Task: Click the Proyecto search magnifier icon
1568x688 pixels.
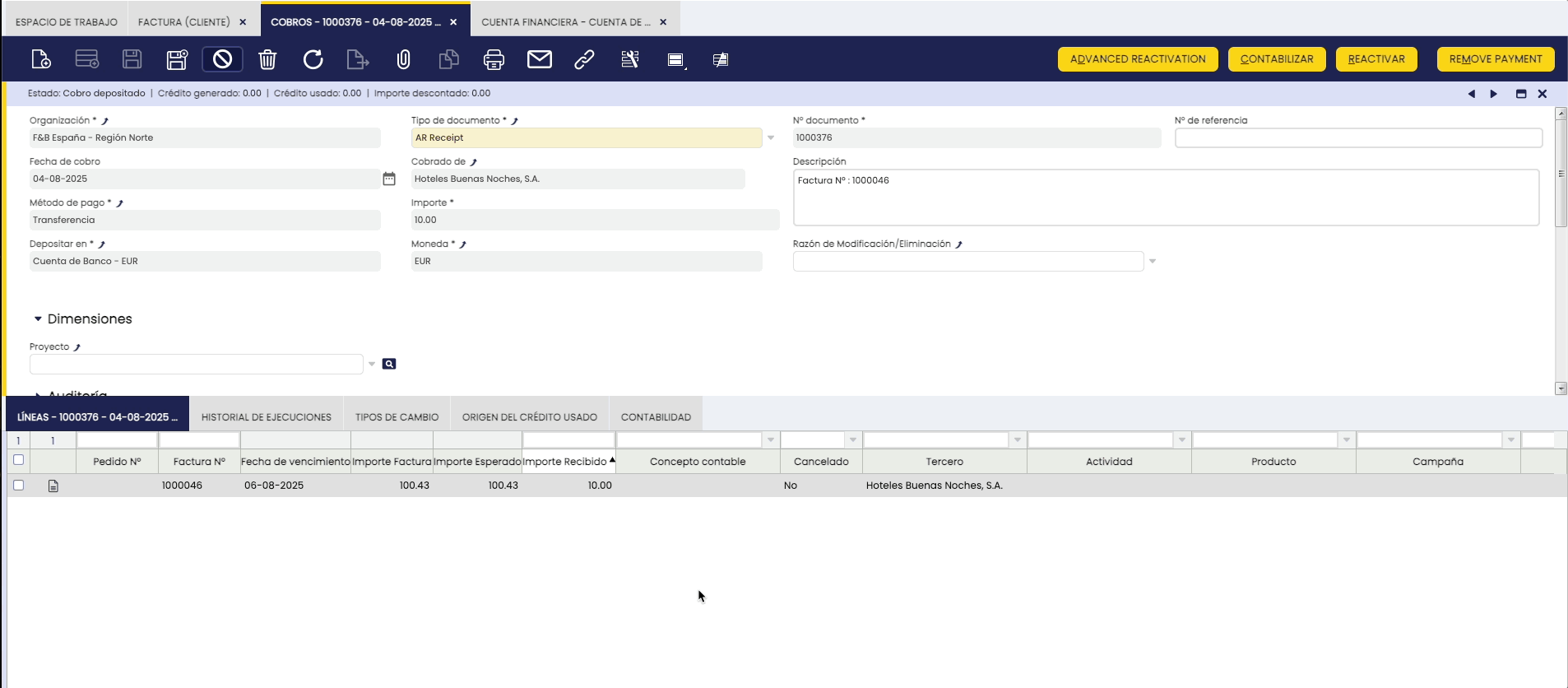Action: (x=389, y=364)
